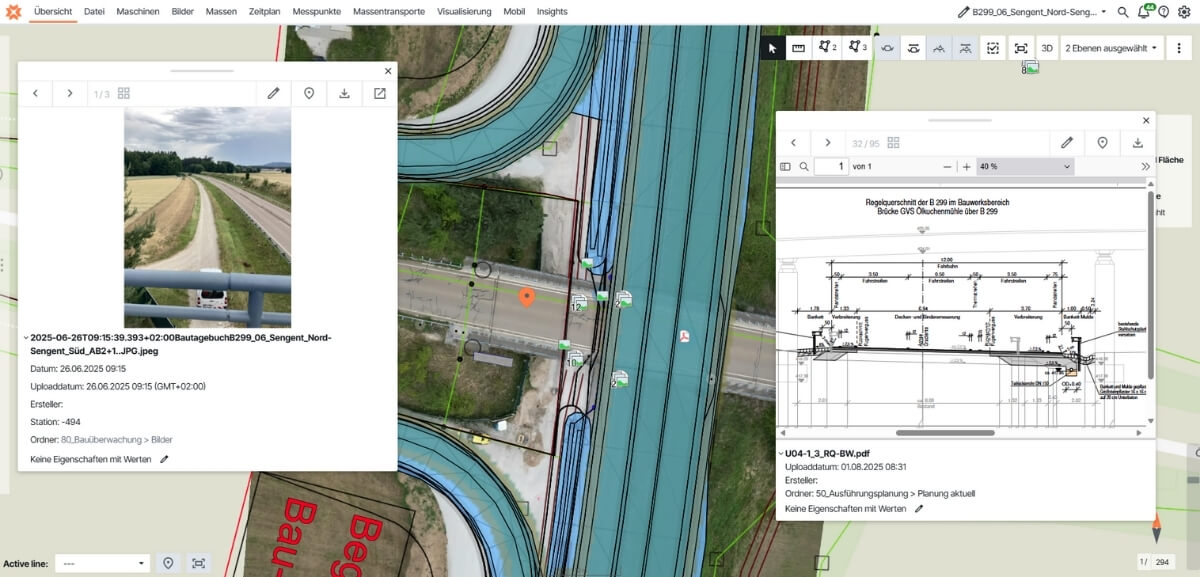Image resolution: width=1200 pixels, height=577 pixels.
Task: Show PDF location on map pin icon
Action: click(x=1102, y=143)
